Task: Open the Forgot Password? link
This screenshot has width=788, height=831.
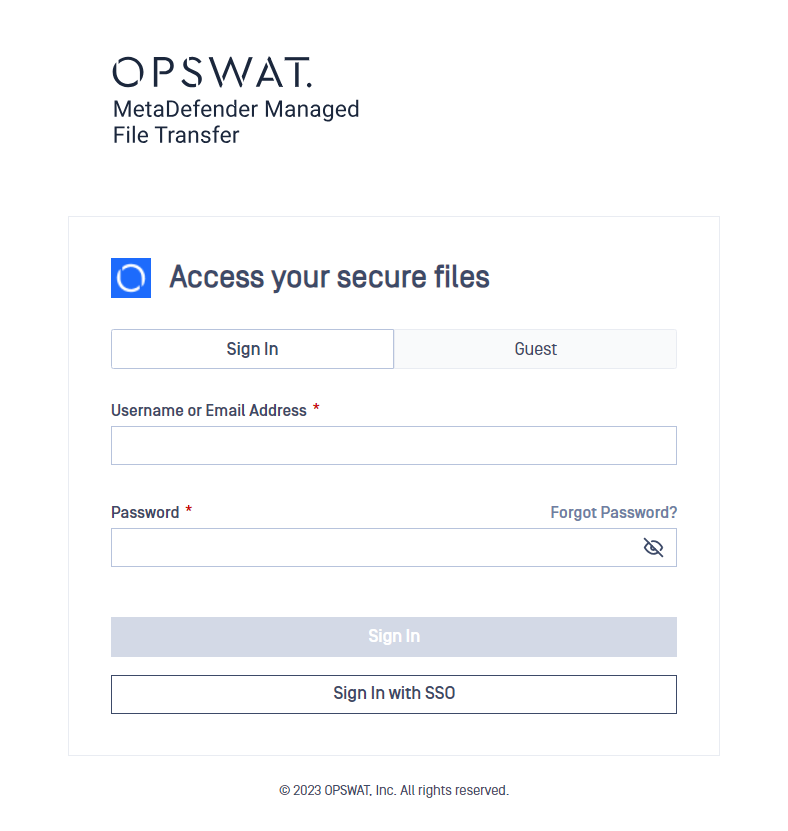Action: [614, 512]
